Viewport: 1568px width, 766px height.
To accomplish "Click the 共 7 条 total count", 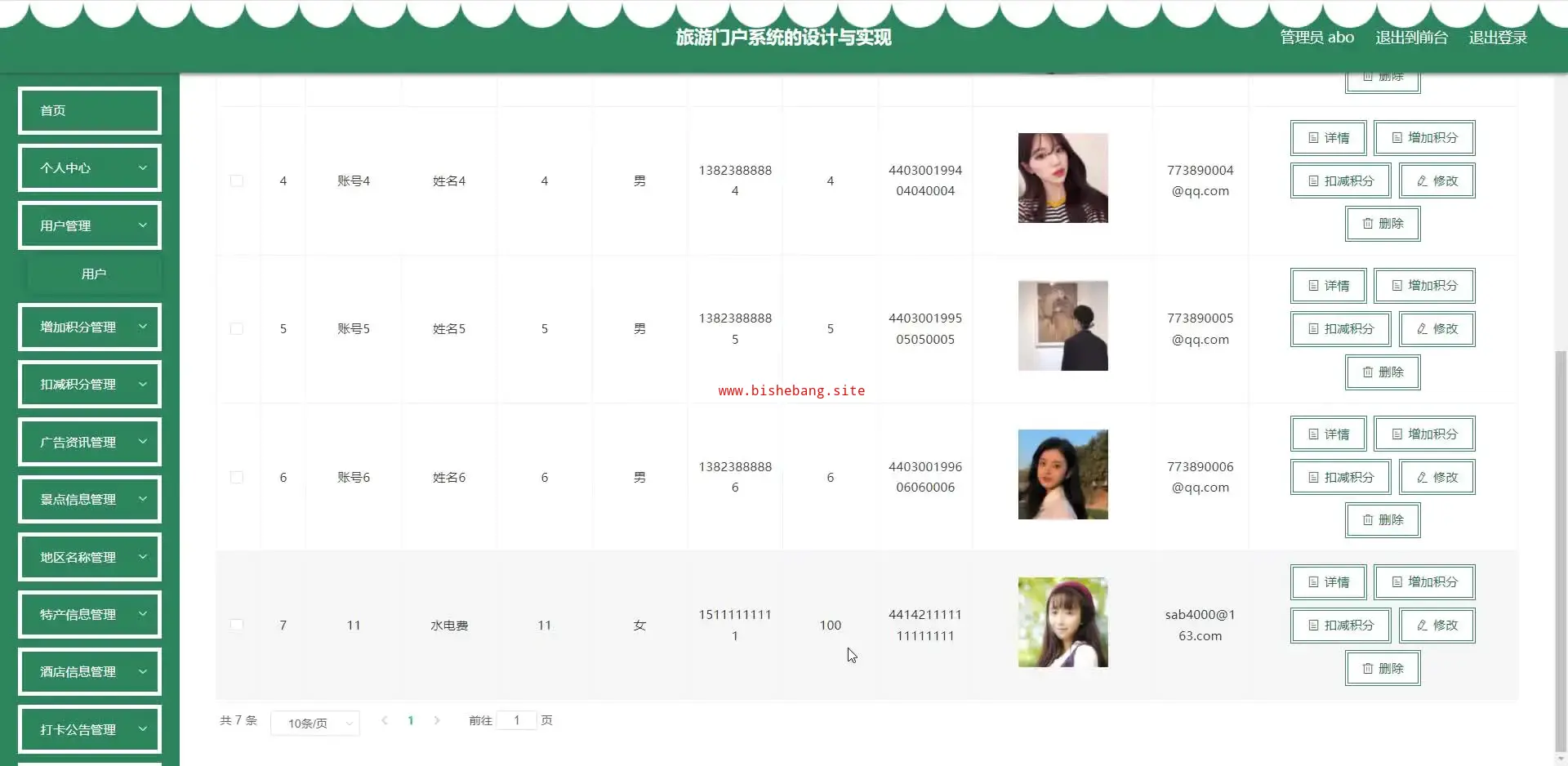I will [x=238, y=720].
